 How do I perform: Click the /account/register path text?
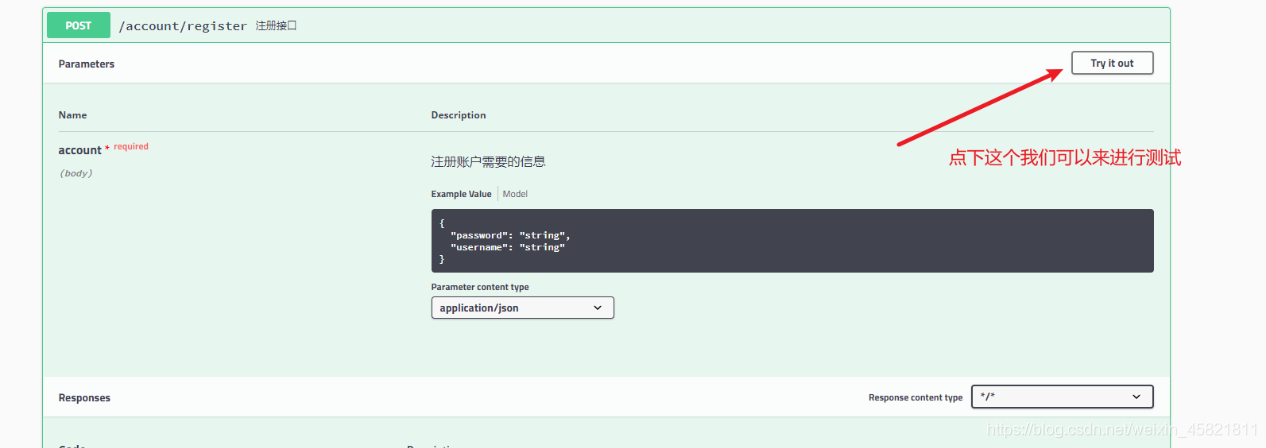pyautogui.click(x=183, y=26)
